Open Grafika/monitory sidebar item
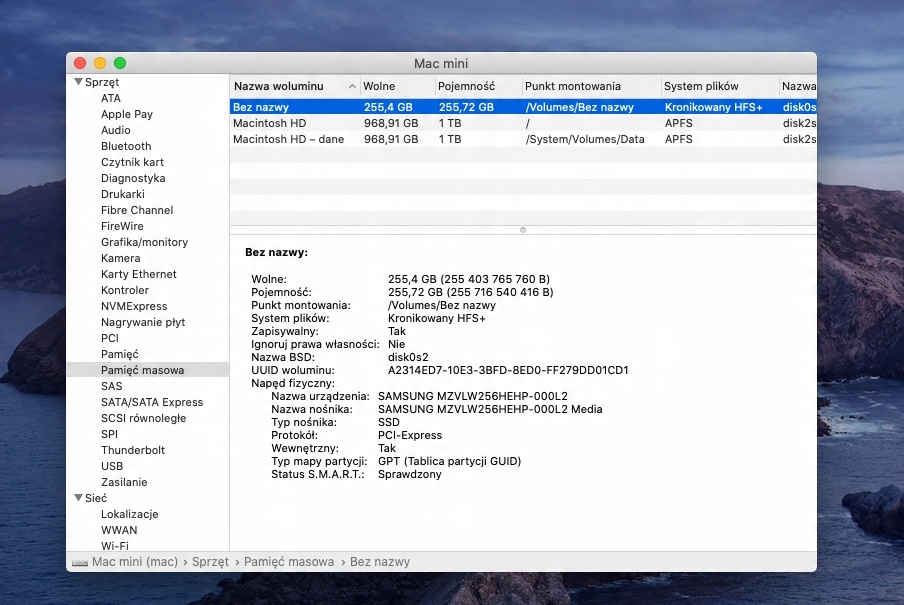This screenshot has height=605, width=904. click(144, 242)
